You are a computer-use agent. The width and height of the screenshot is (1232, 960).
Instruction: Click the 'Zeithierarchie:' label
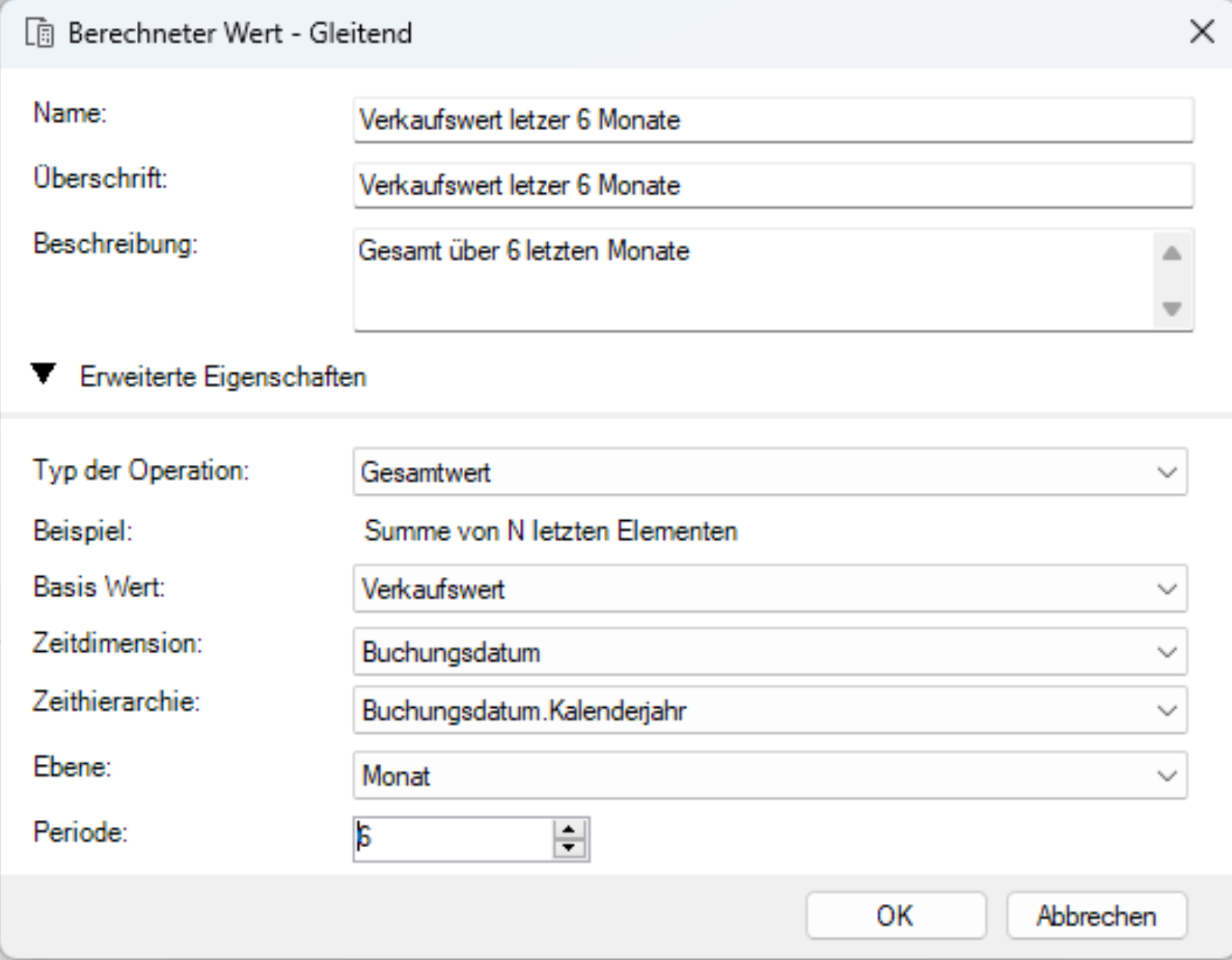(116, 702)
